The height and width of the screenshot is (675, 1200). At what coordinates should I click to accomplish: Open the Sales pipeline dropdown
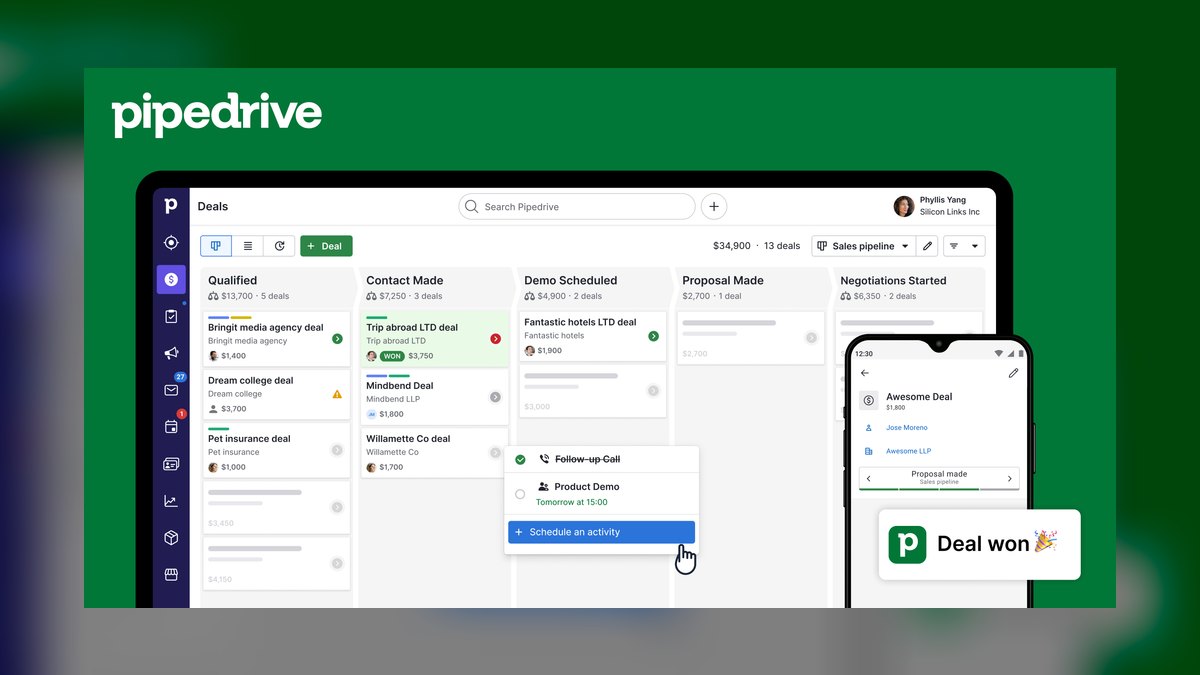coord(865,246)
